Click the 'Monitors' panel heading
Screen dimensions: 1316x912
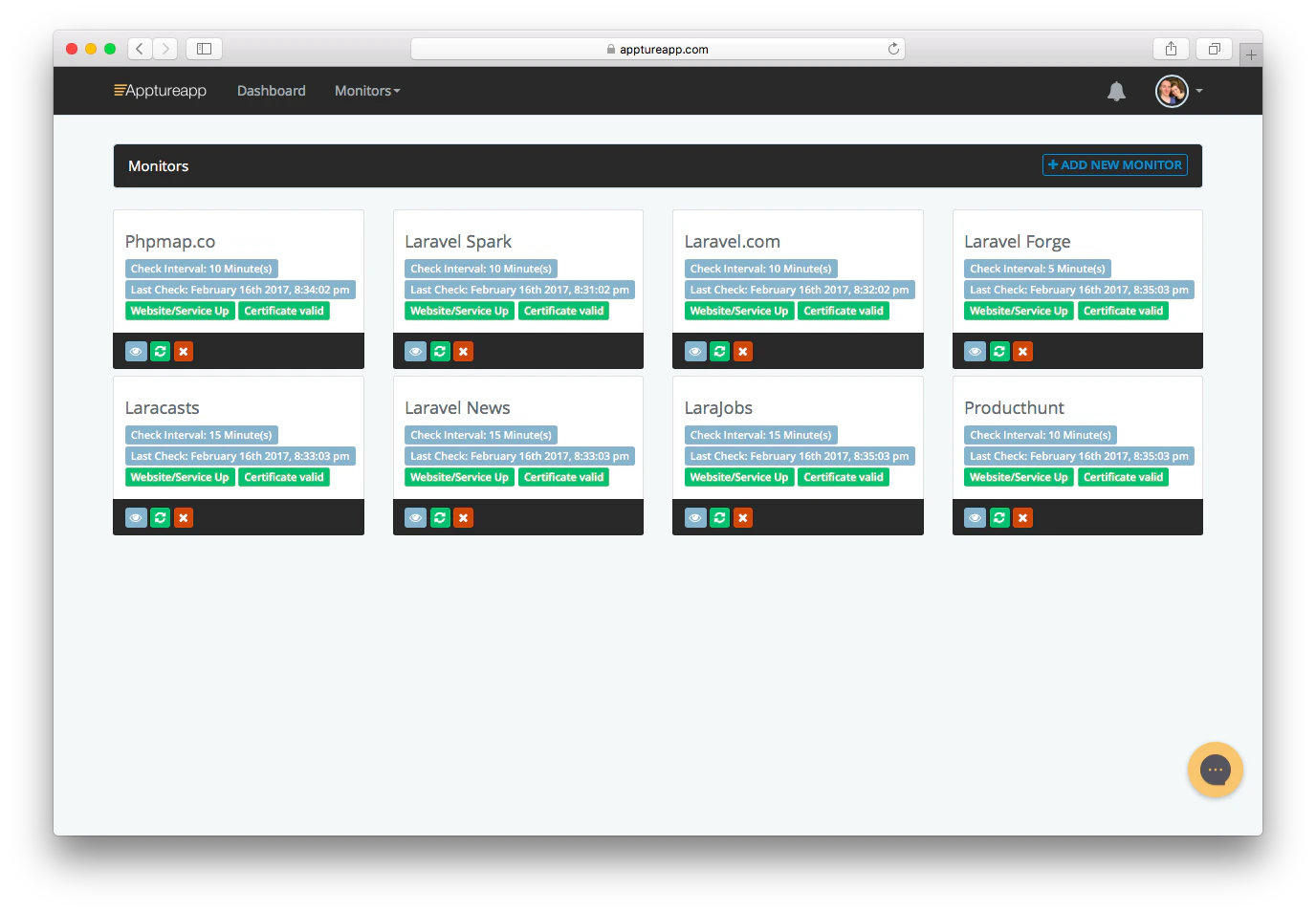click(x=159, y=166)
